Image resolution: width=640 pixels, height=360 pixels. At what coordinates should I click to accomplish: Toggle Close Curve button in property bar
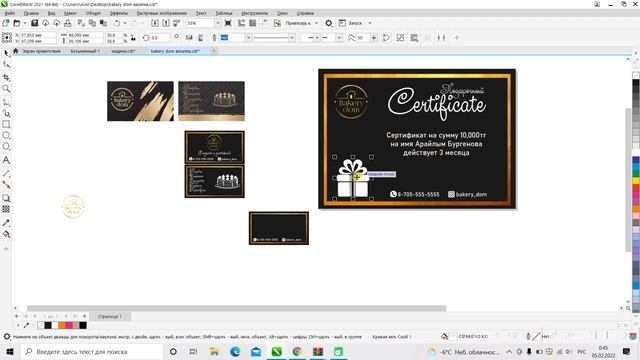(386, 38)
